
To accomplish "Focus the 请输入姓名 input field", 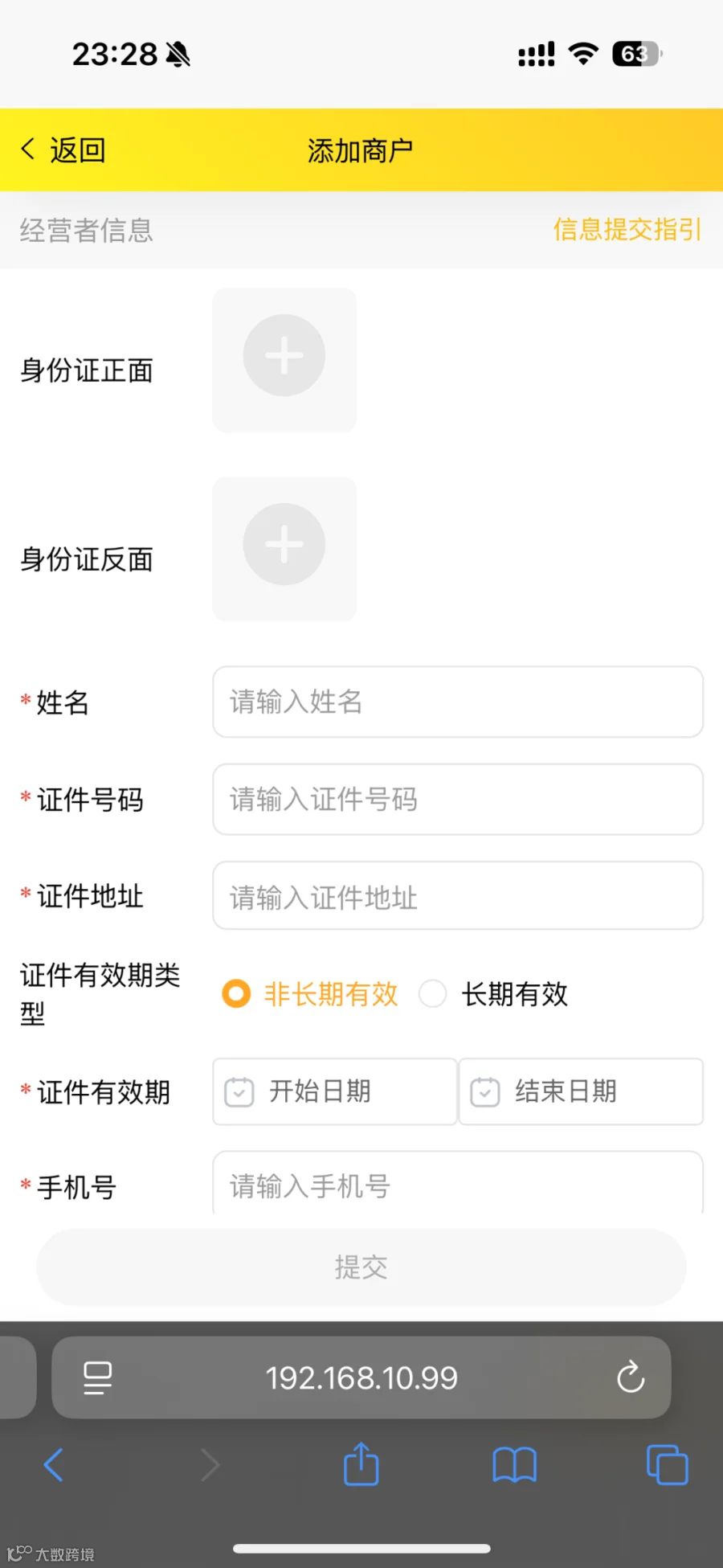I will [458, 702].
